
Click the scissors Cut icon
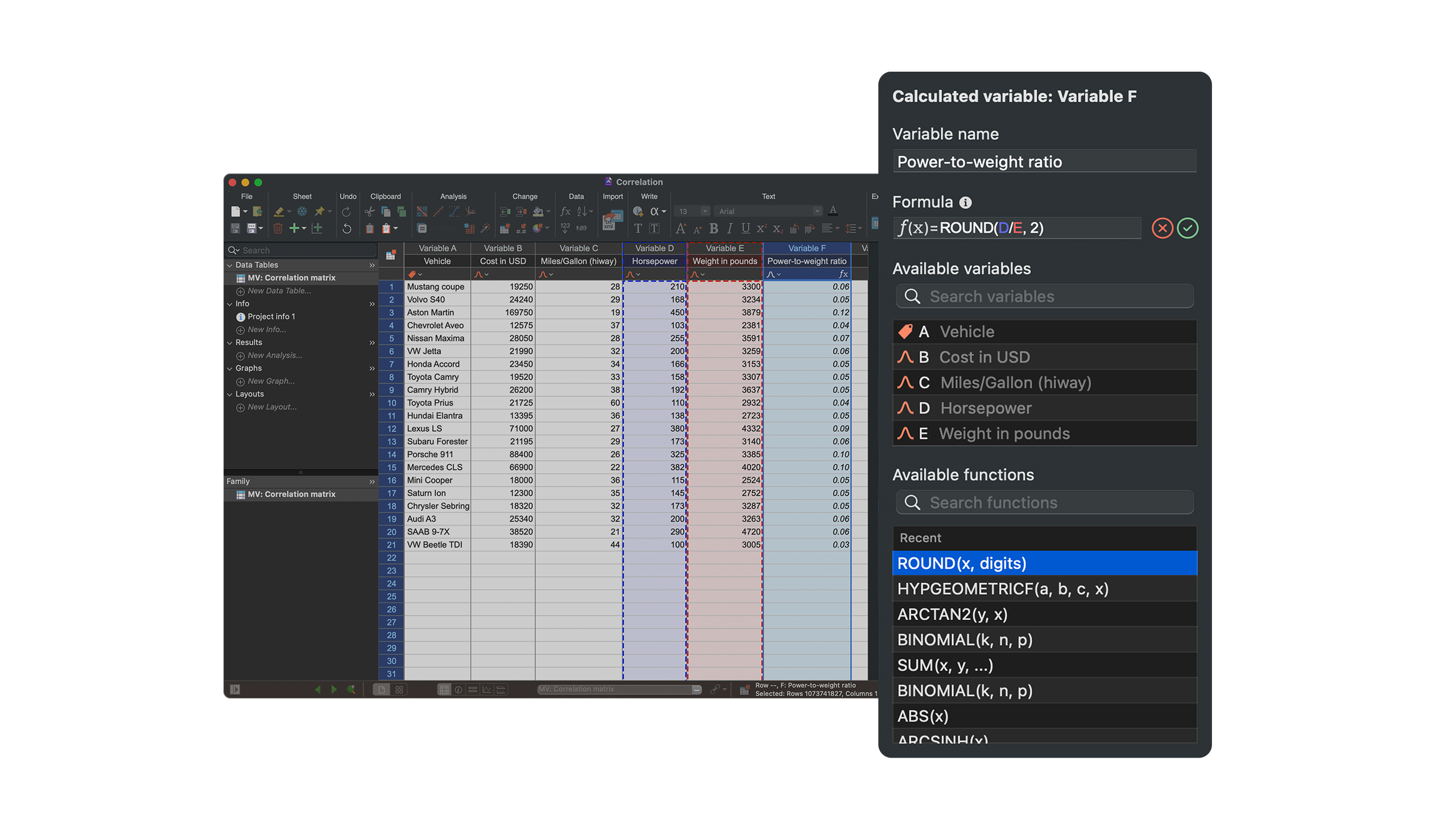pyautogui.click(x=369, y=212)
